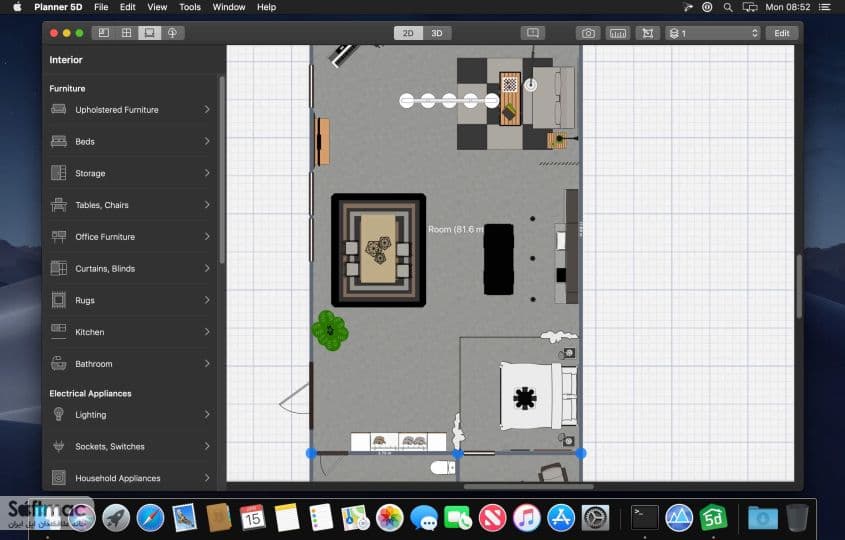845x540 pixels.
Task: Open Office Furniture category
Action: coord(130,237)
